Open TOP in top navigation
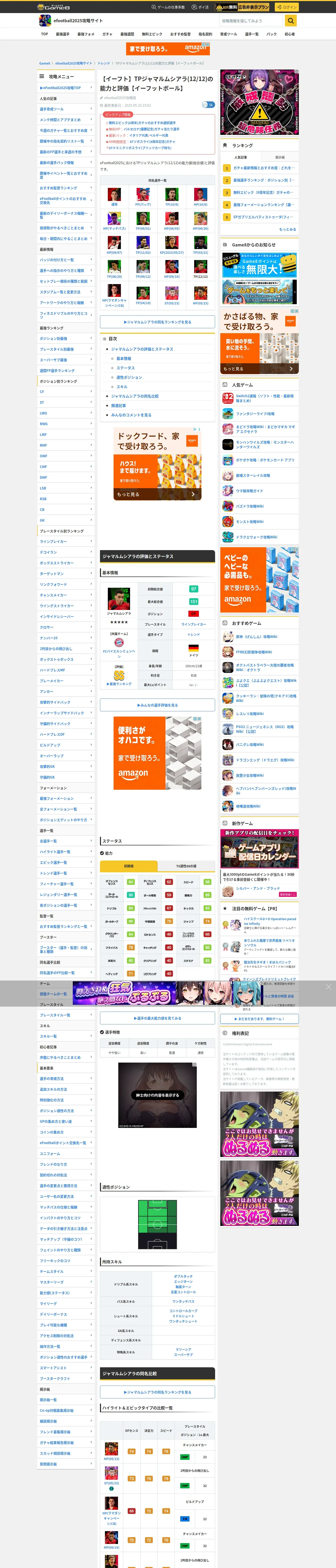Screen dimensions: 336x1568 tap(44, 34)
